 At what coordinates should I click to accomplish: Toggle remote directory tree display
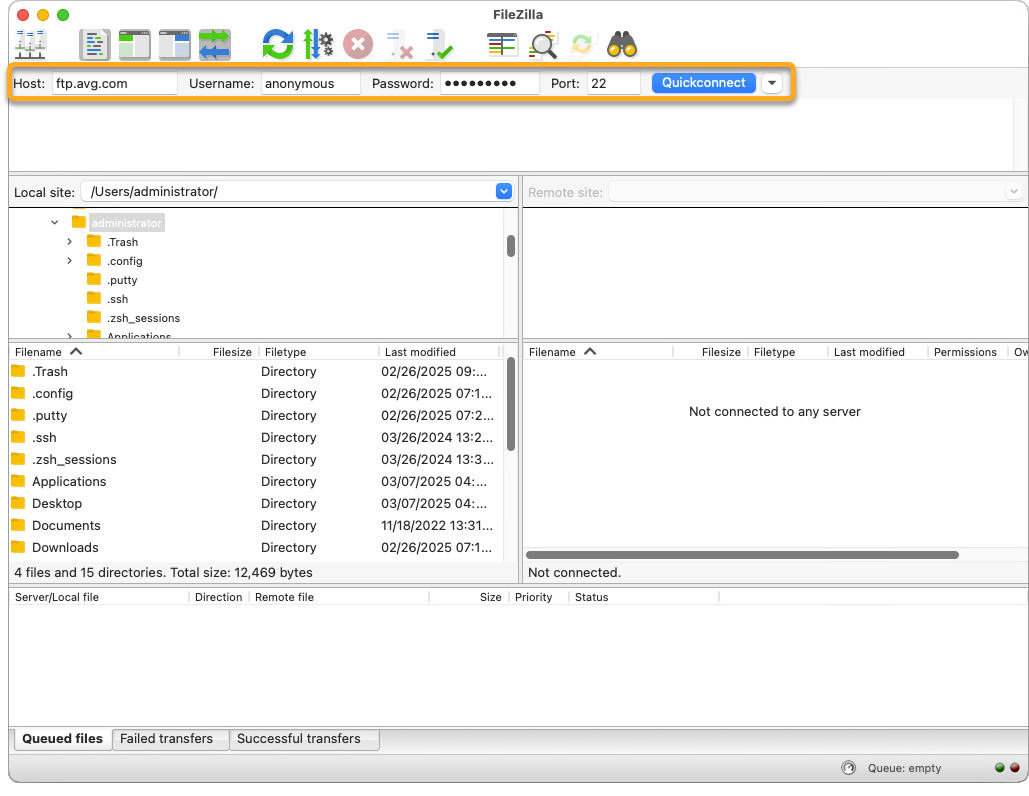[174, 44]
